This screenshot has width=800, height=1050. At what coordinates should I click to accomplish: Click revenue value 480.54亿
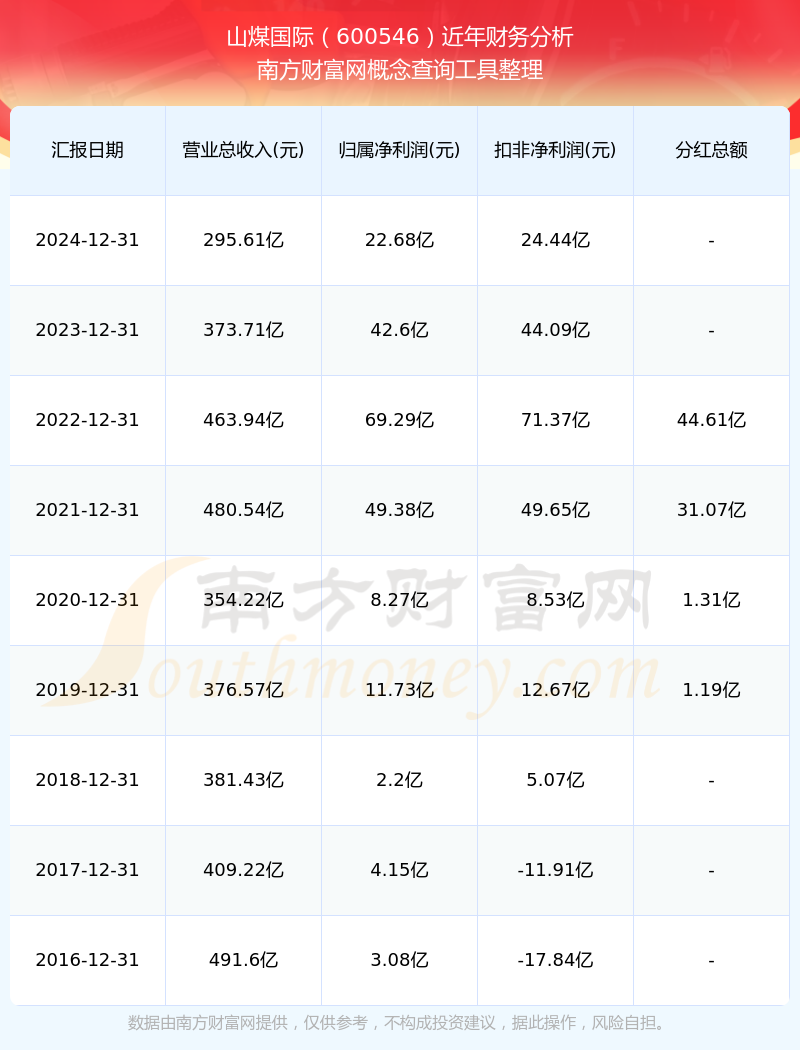pyautogui.click(x=244, y=510)
